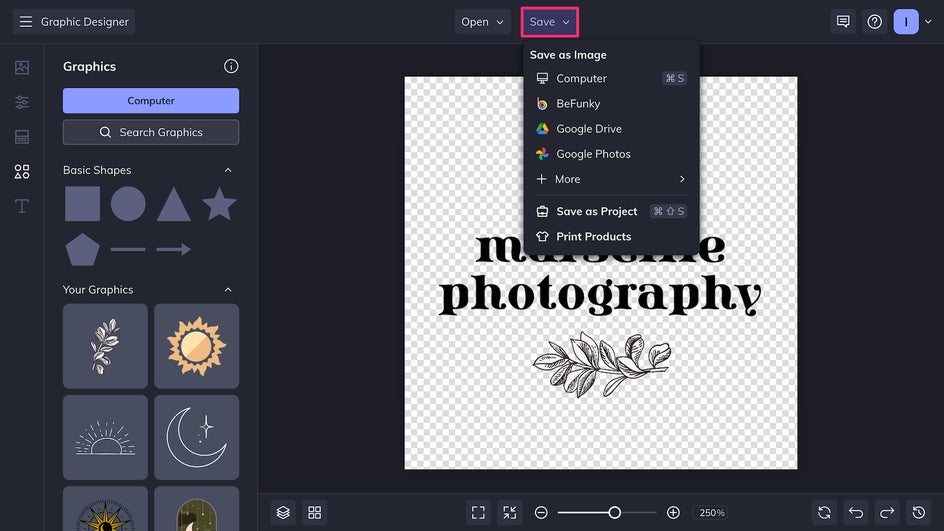
Task: Undo the last action
Action: (x=856, y=512)
